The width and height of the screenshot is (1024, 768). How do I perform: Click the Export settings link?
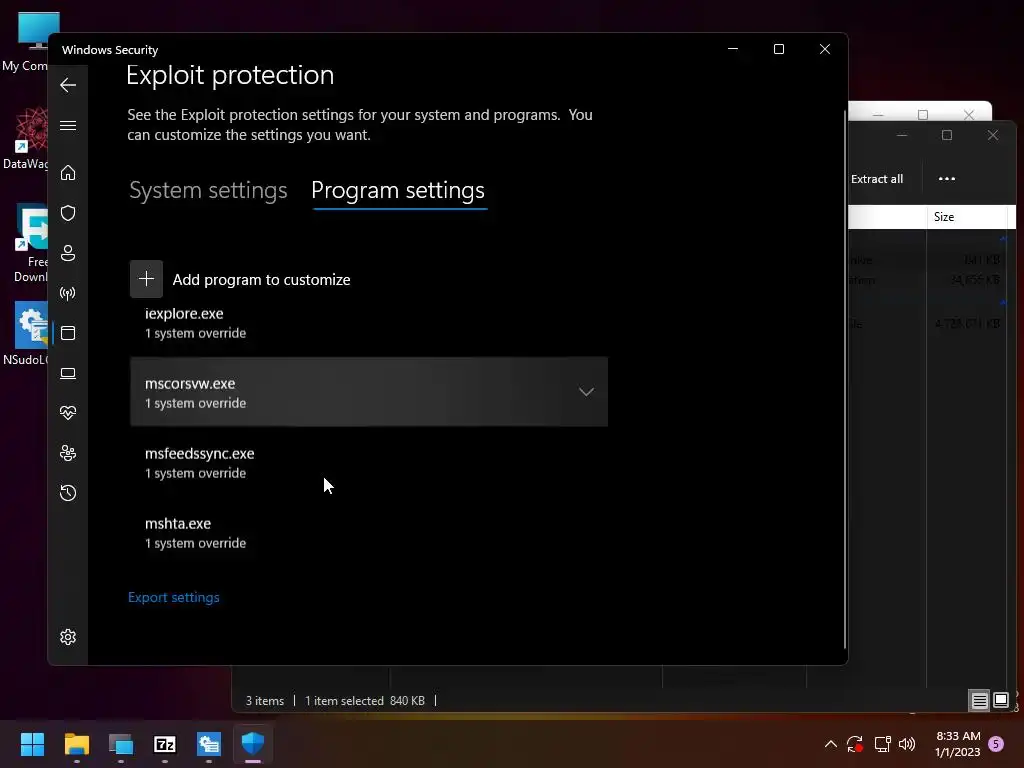[x=174, y=598]
